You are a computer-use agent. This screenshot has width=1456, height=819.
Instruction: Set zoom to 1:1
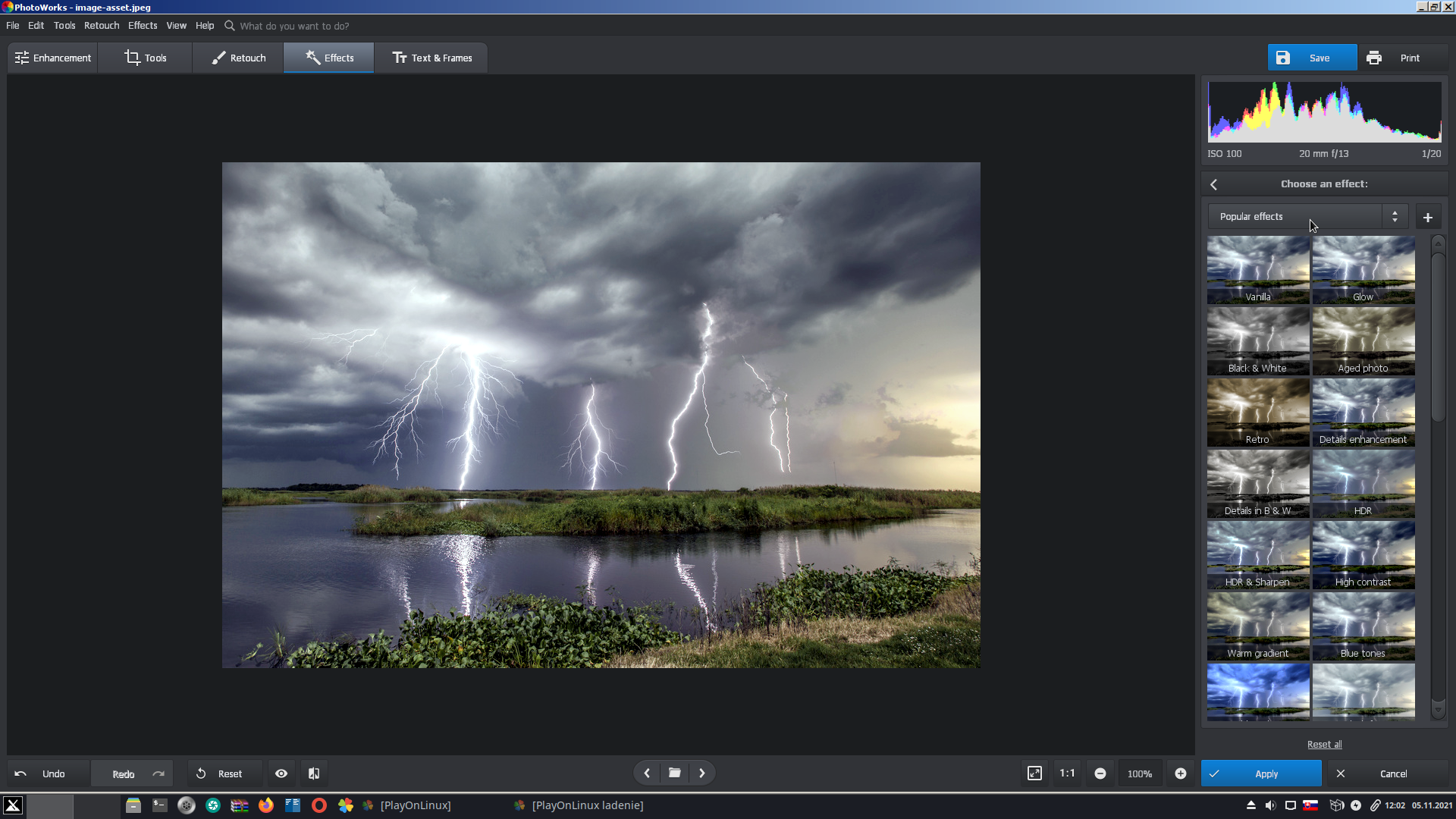click(x=1067, y=773)
